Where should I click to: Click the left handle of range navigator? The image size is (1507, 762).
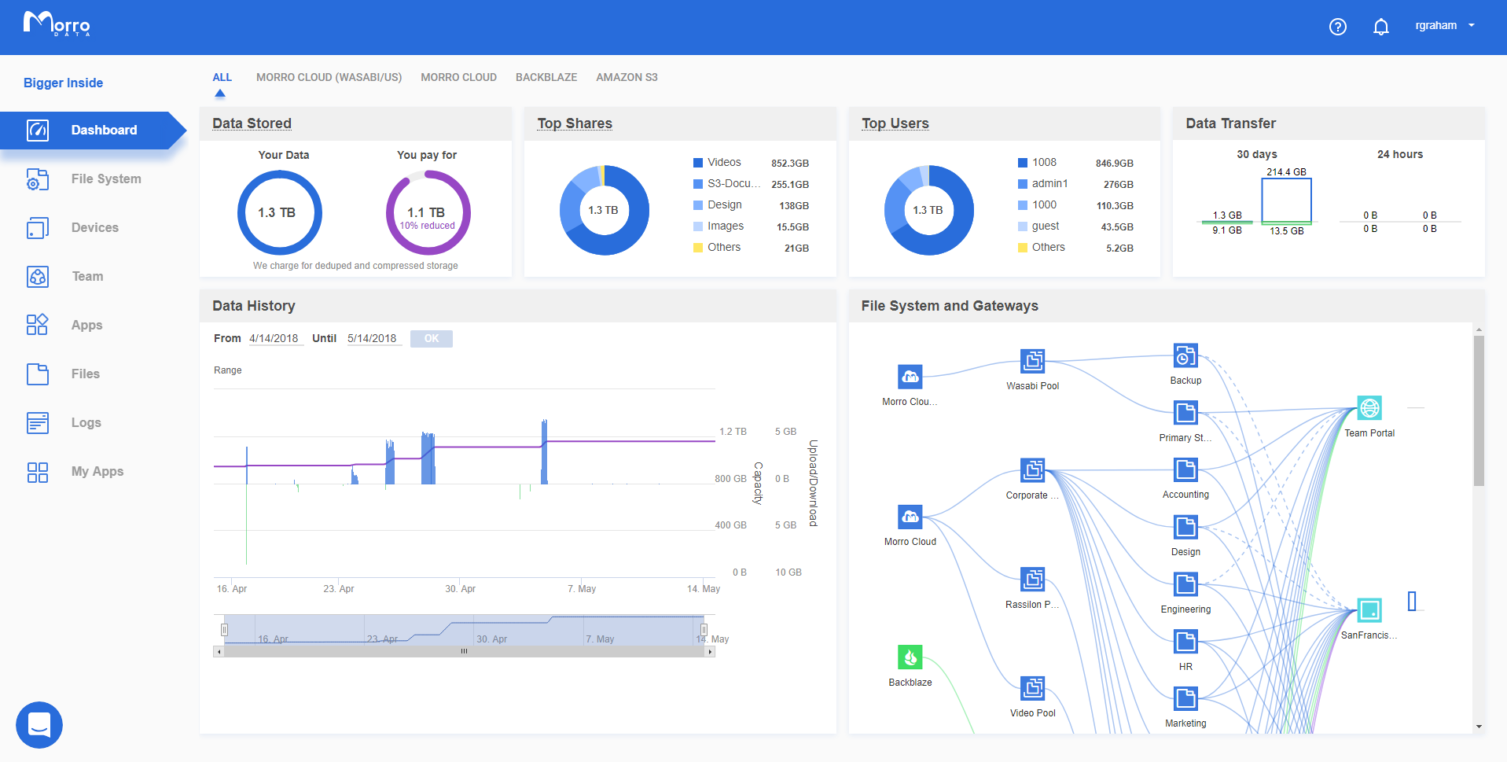(224, 629)
